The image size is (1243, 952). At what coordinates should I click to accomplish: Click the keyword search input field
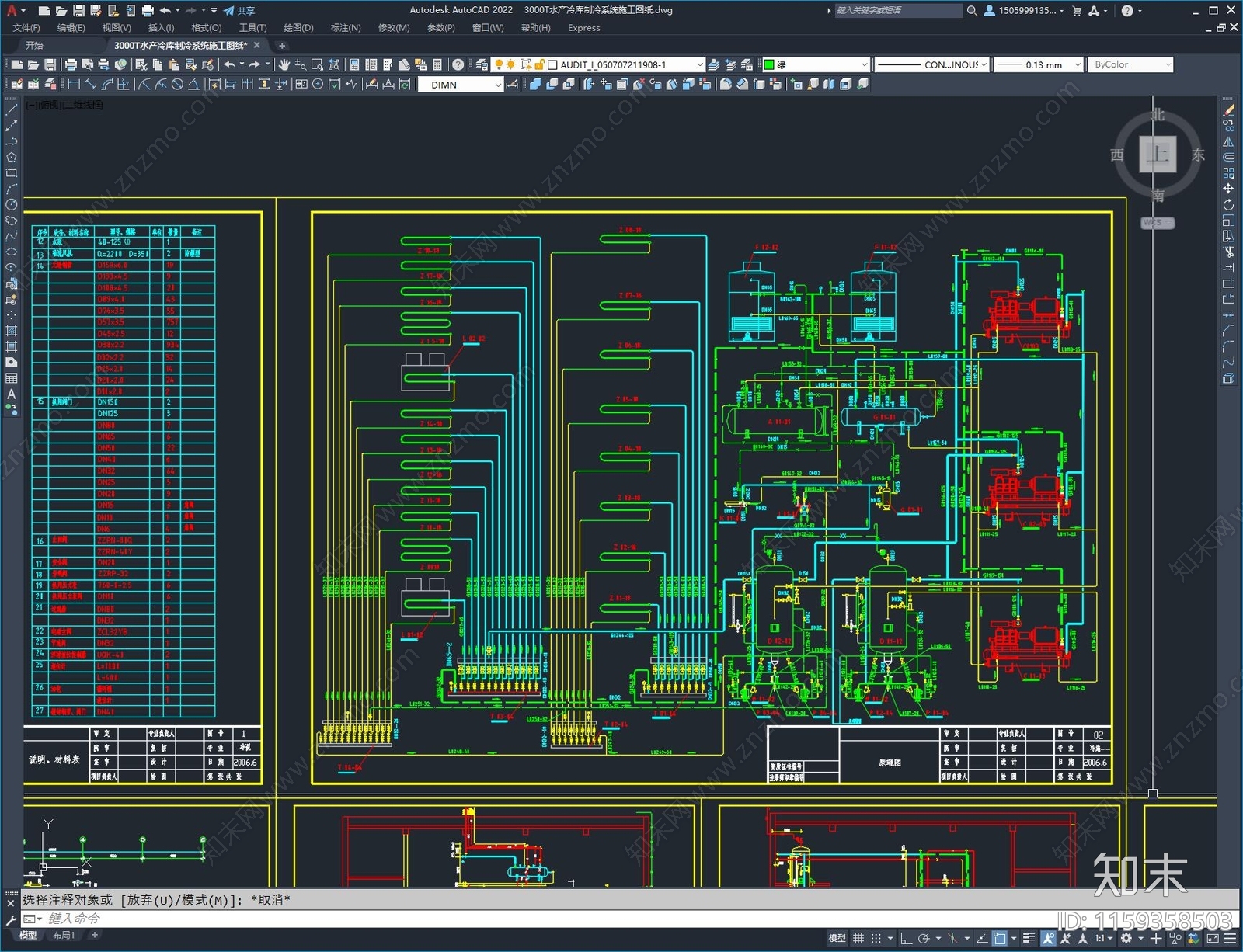point(899,11)
